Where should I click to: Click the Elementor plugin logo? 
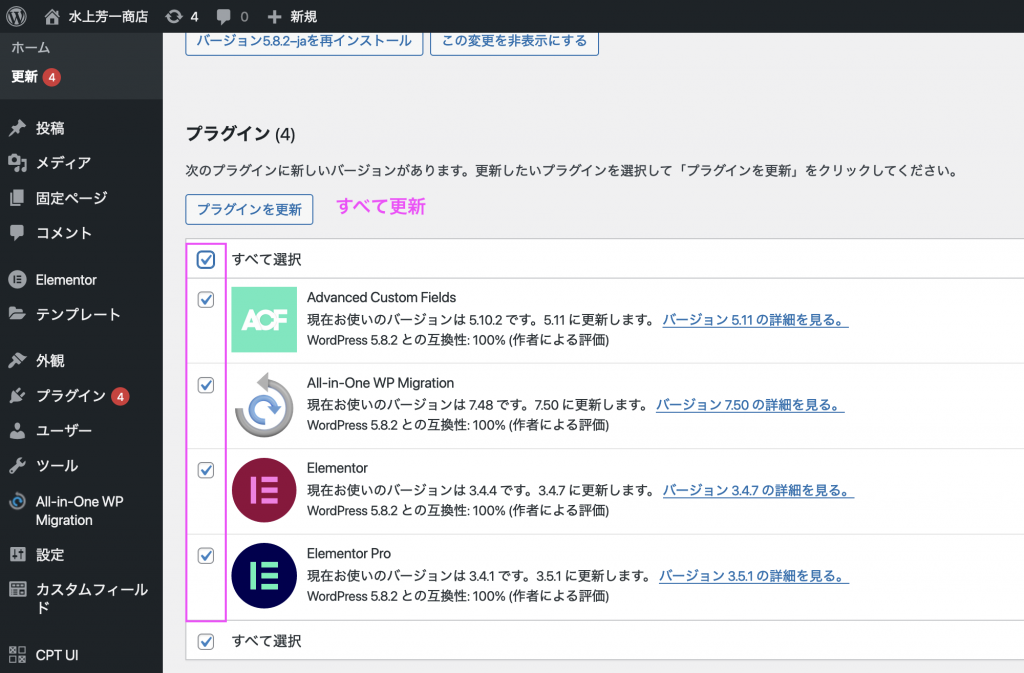coord(264,490)
